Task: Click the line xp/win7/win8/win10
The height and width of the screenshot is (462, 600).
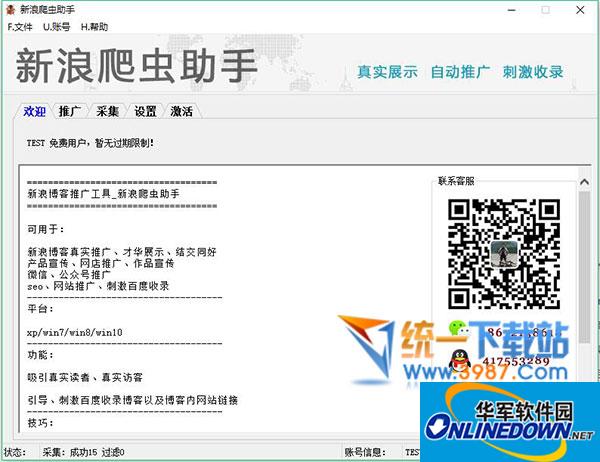Action: coord(75,332)
